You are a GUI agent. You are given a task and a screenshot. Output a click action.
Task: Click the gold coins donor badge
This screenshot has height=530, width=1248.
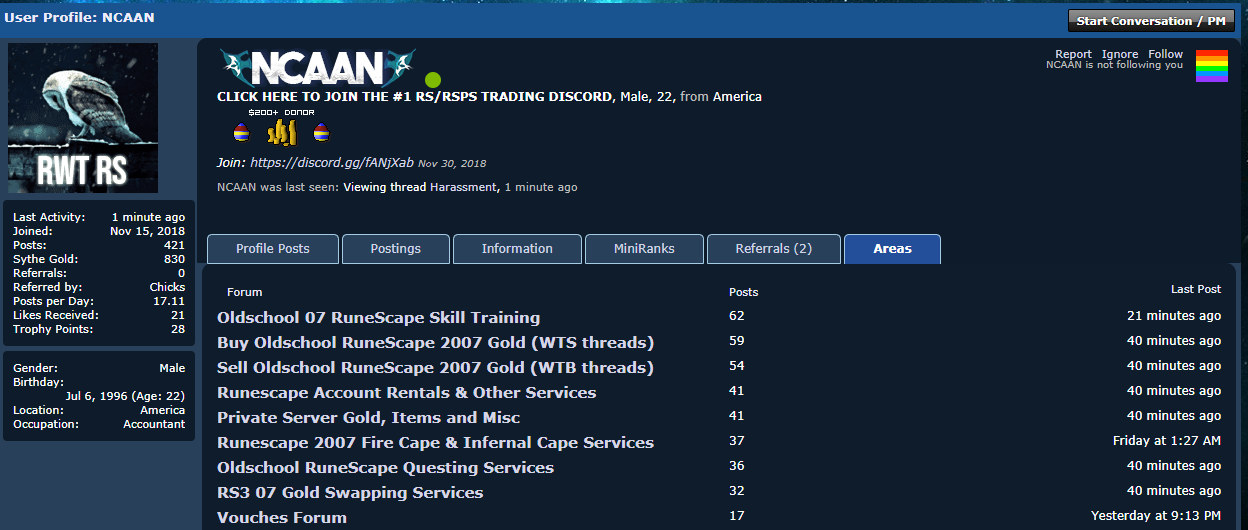[281, 131]
